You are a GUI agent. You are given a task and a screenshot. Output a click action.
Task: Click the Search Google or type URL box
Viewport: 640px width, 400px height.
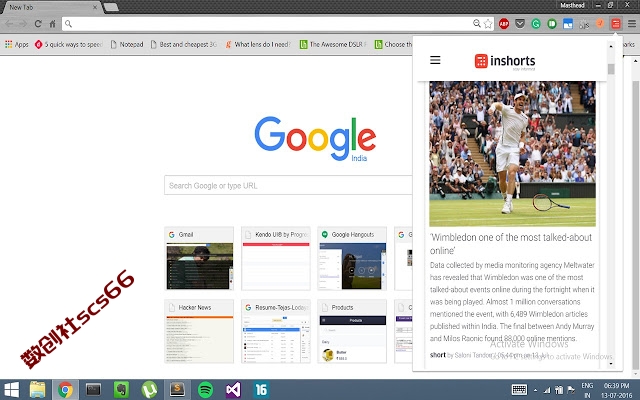pyautogui.click(x=288, y=185)
